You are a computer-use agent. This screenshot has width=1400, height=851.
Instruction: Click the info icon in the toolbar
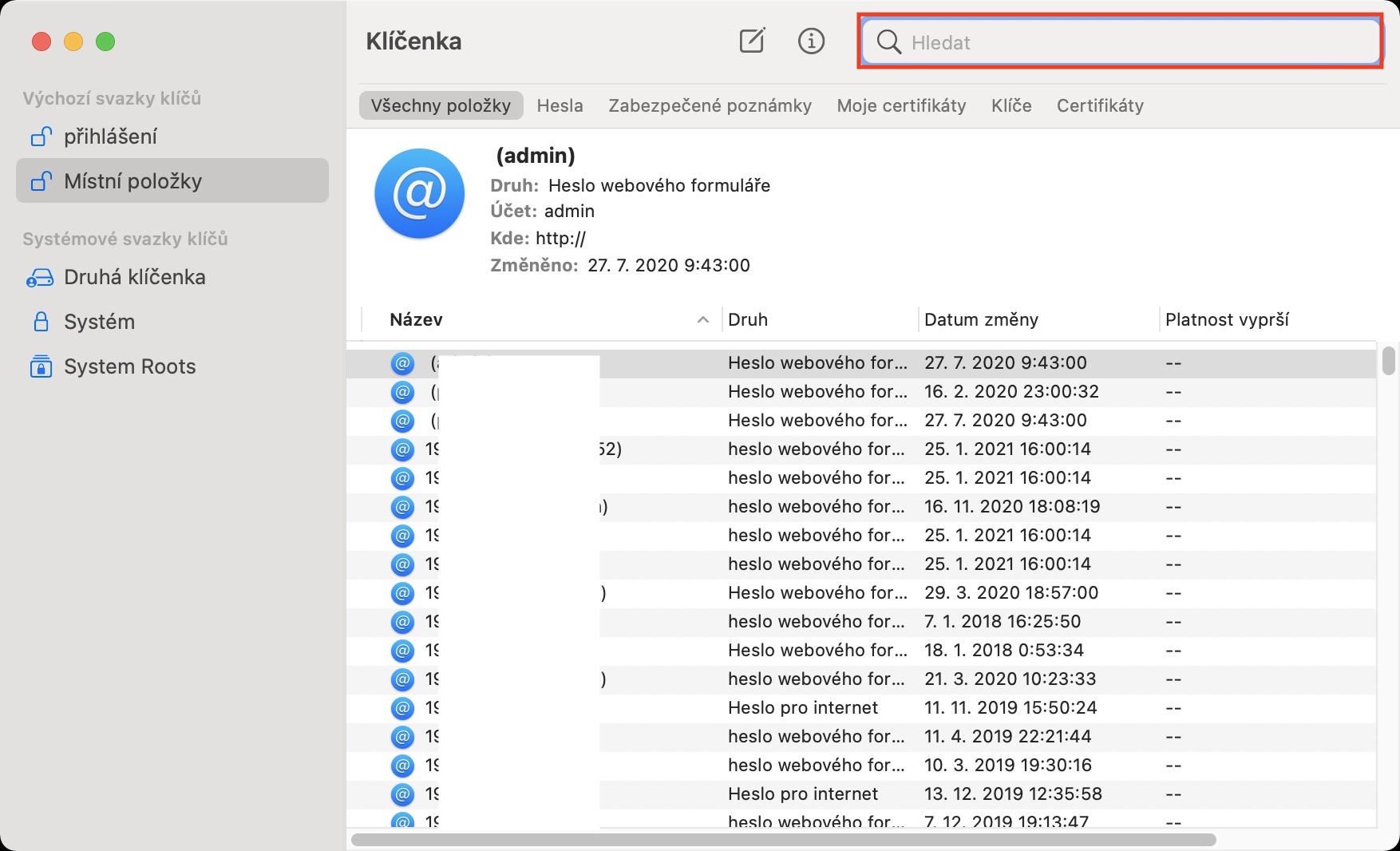[x=811, y=41]
